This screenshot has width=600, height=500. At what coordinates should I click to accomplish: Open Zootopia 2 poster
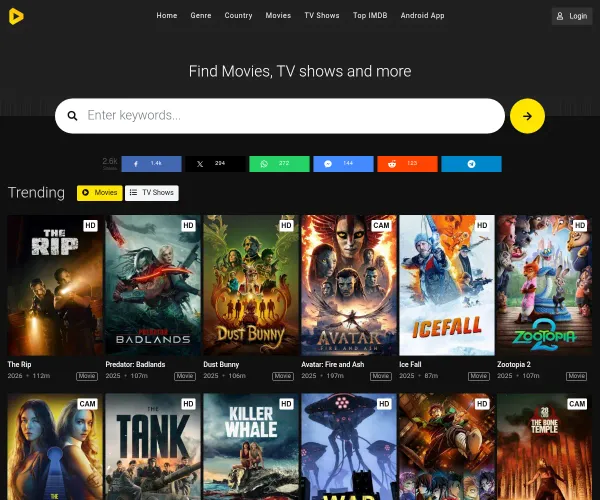pyautogui.click(x=545, y=285)
